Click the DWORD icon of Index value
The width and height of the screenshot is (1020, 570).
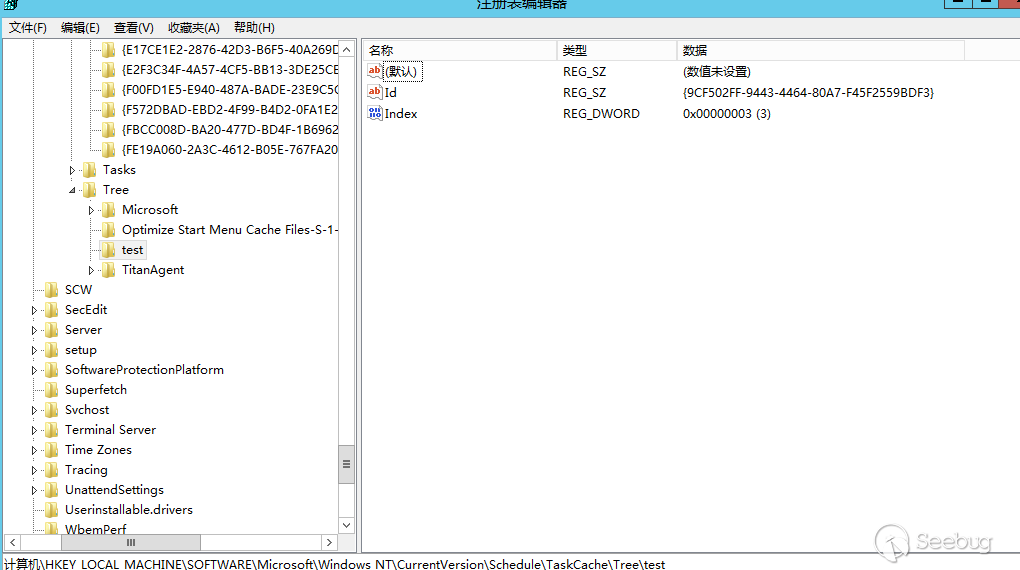(375, 113)
